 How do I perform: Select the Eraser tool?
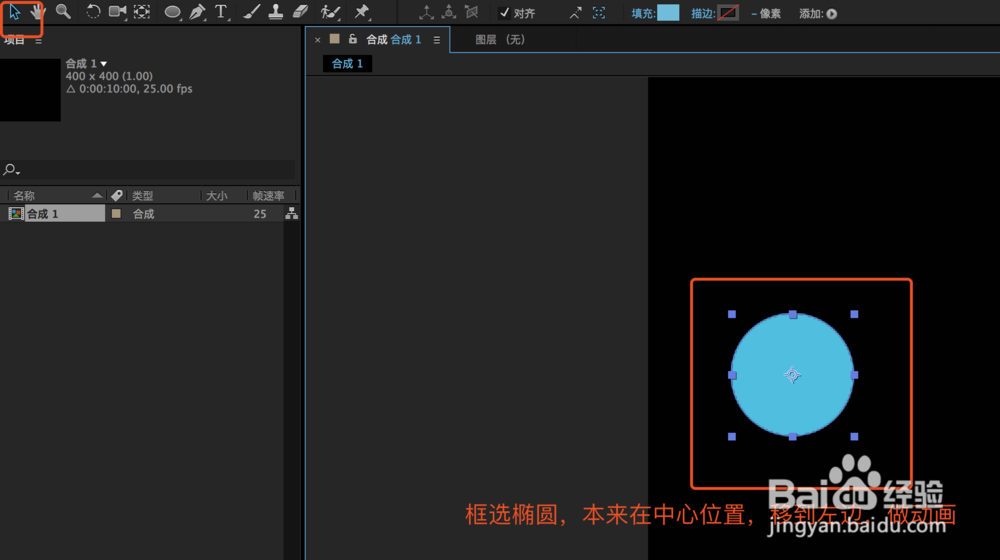point(300,11)
